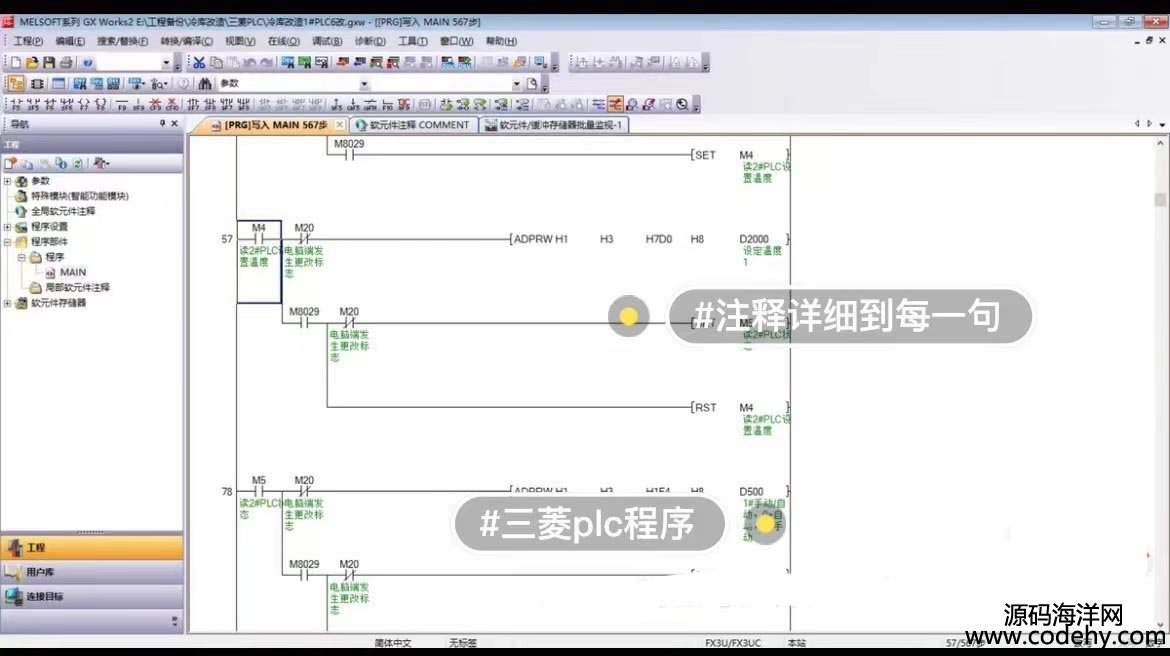Click the Open project folder icon
The image size is (1170, 656).
pos(32,63)
